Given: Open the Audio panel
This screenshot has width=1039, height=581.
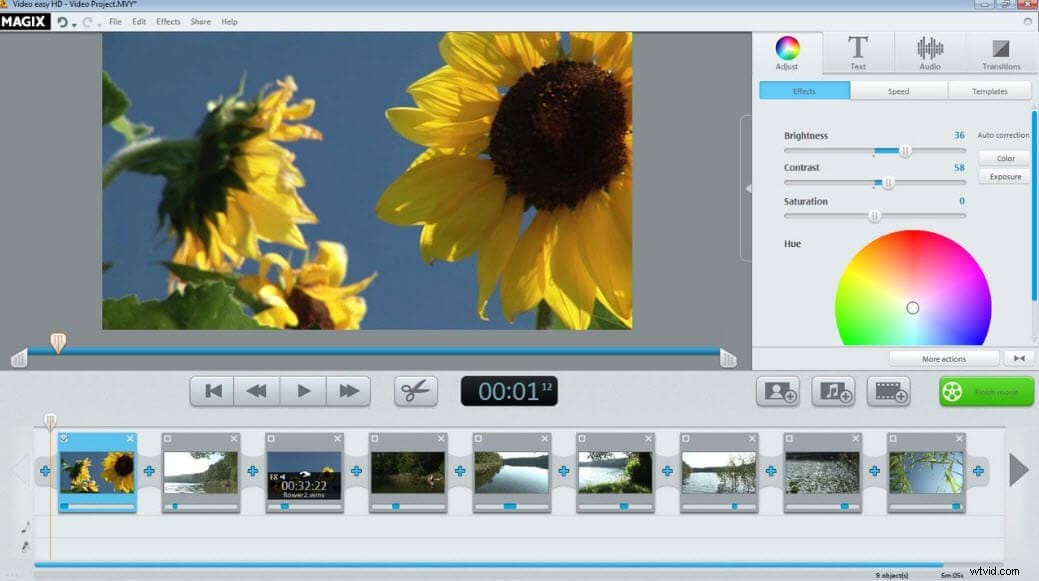Looking at the screenshot, I should pos(929,52).
